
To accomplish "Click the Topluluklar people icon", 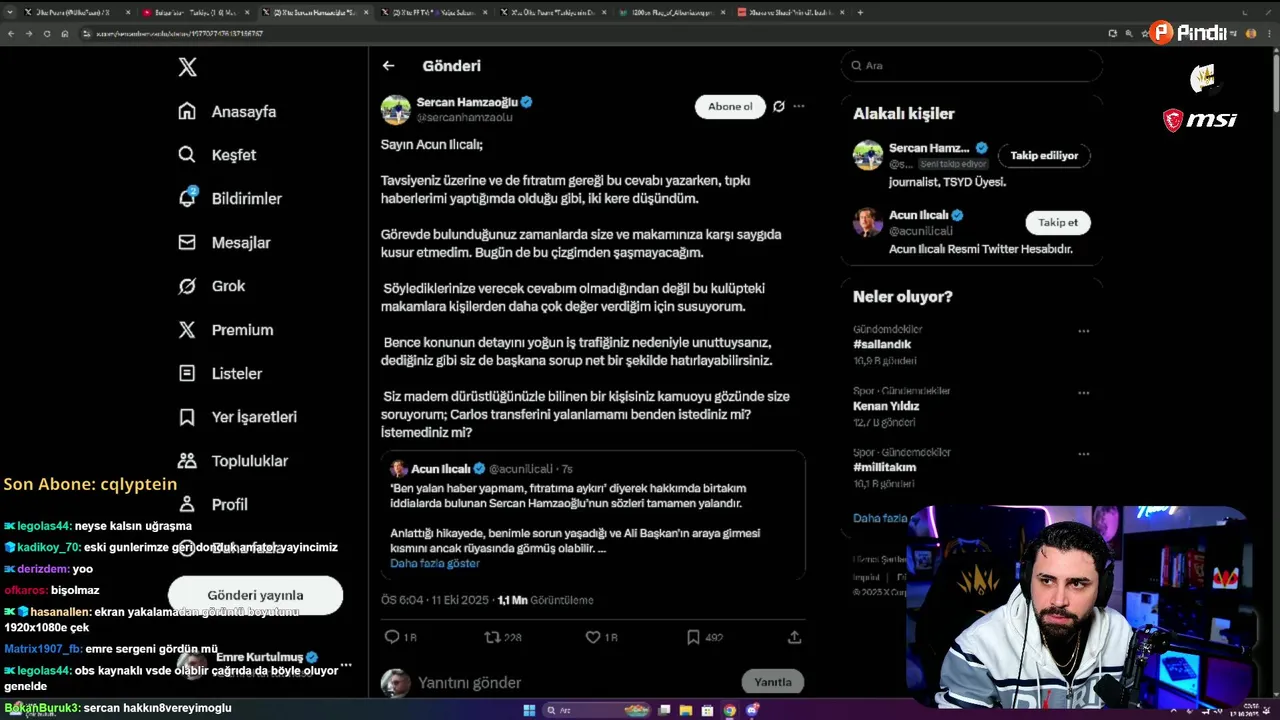I will (187, 461).
